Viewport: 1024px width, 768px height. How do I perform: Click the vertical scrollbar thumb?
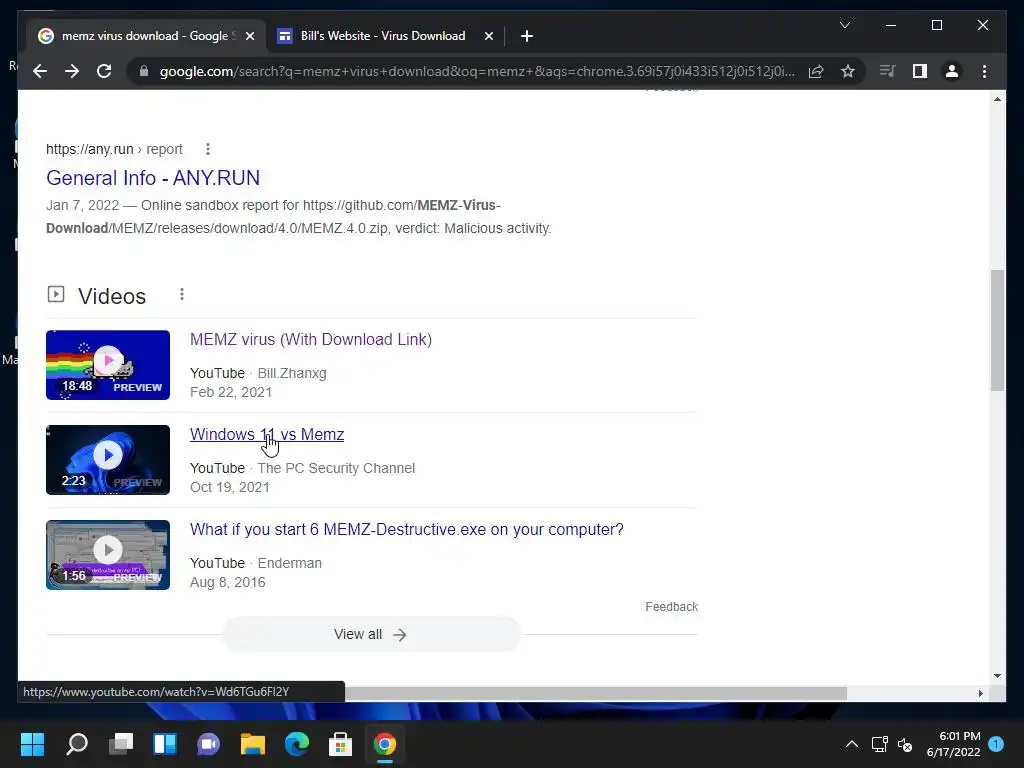tap(997, 330)
